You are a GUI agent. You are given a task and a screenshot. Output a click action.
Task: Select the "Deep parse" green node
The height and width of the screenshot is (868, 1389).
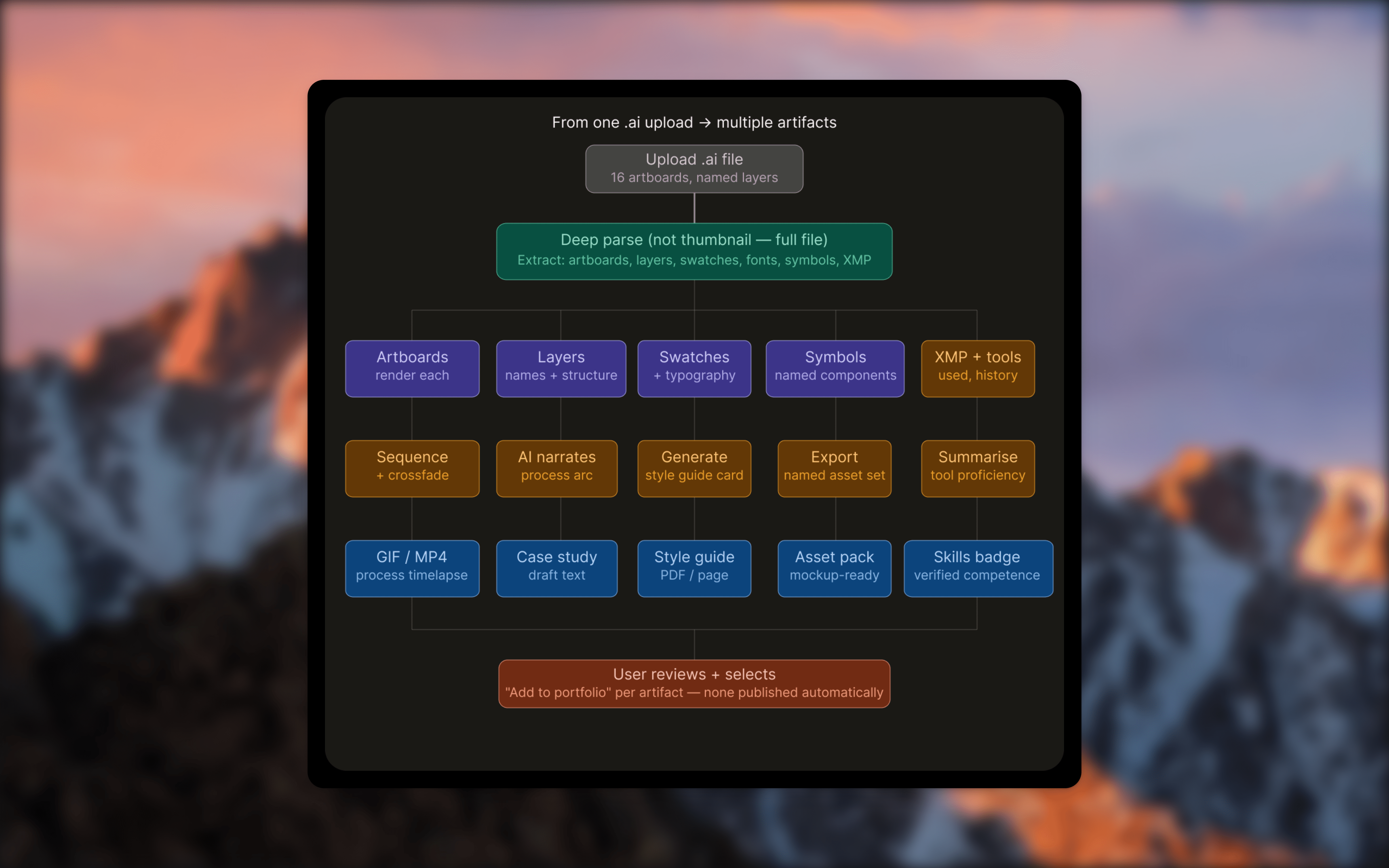point(694,251)
